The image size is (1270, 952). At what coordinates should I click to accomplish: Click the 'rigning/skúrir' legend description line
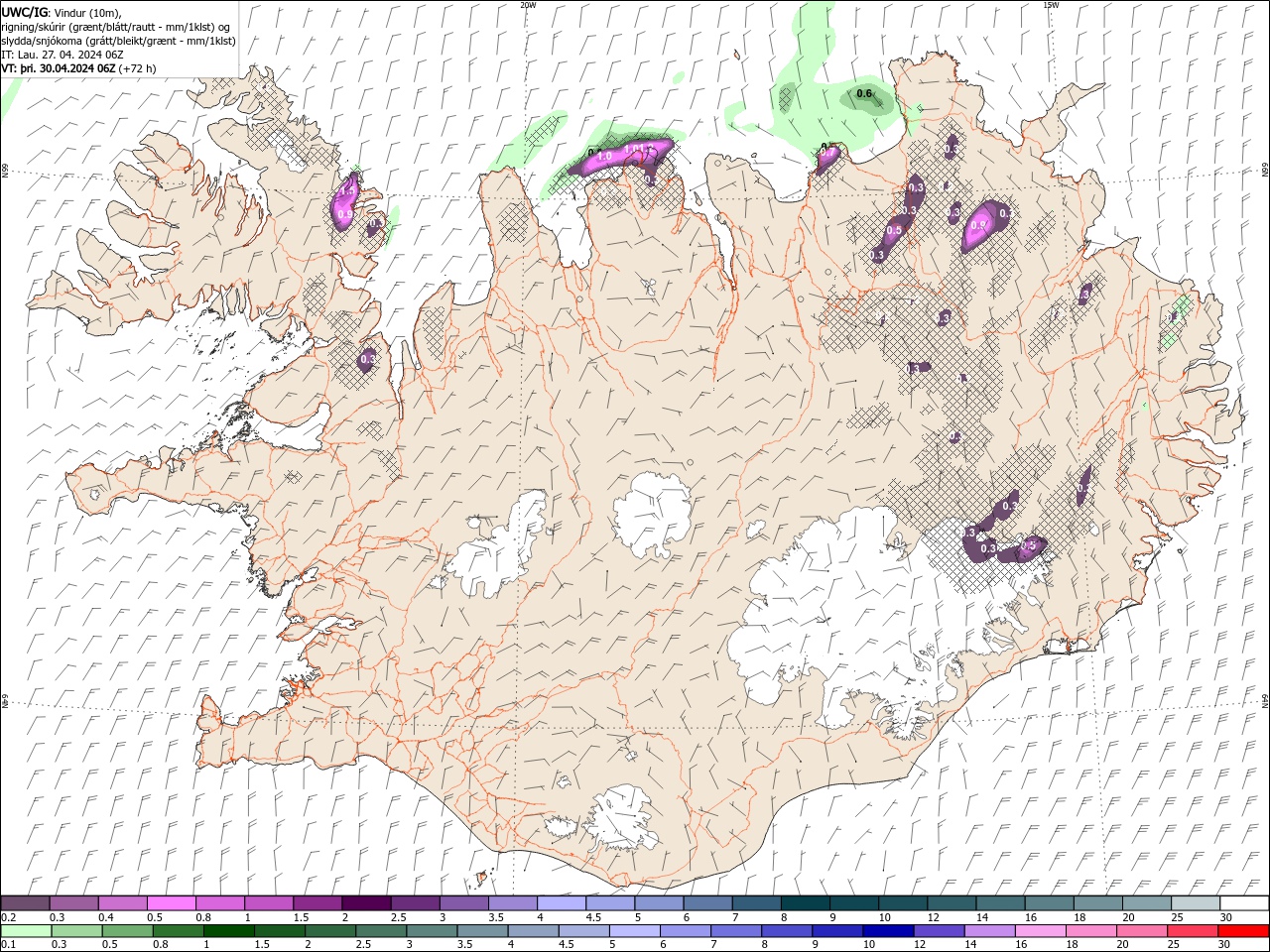(x=116, y=27)
